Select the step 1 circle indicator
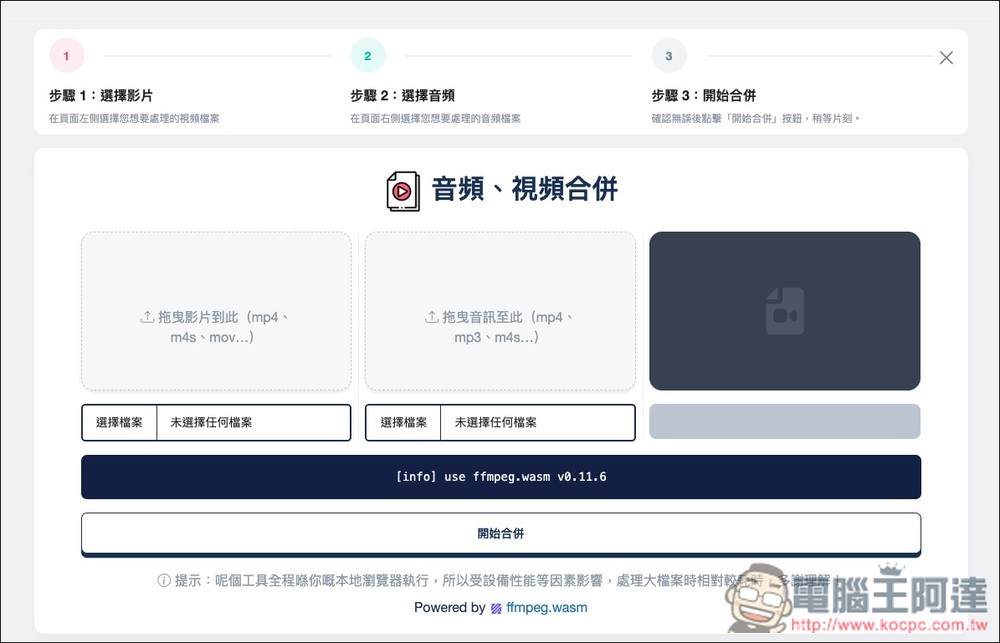 (66, 55)
